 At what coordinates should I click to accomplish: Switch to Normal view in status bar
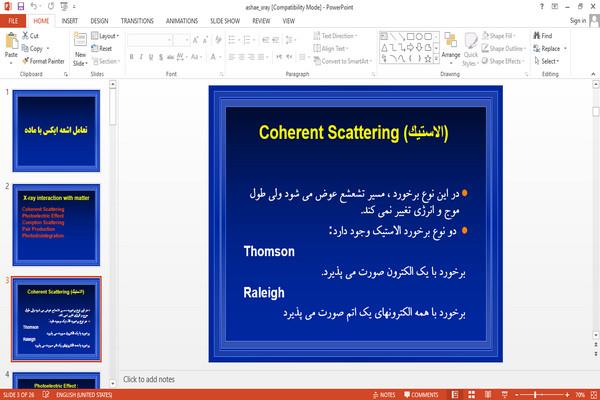455,395
